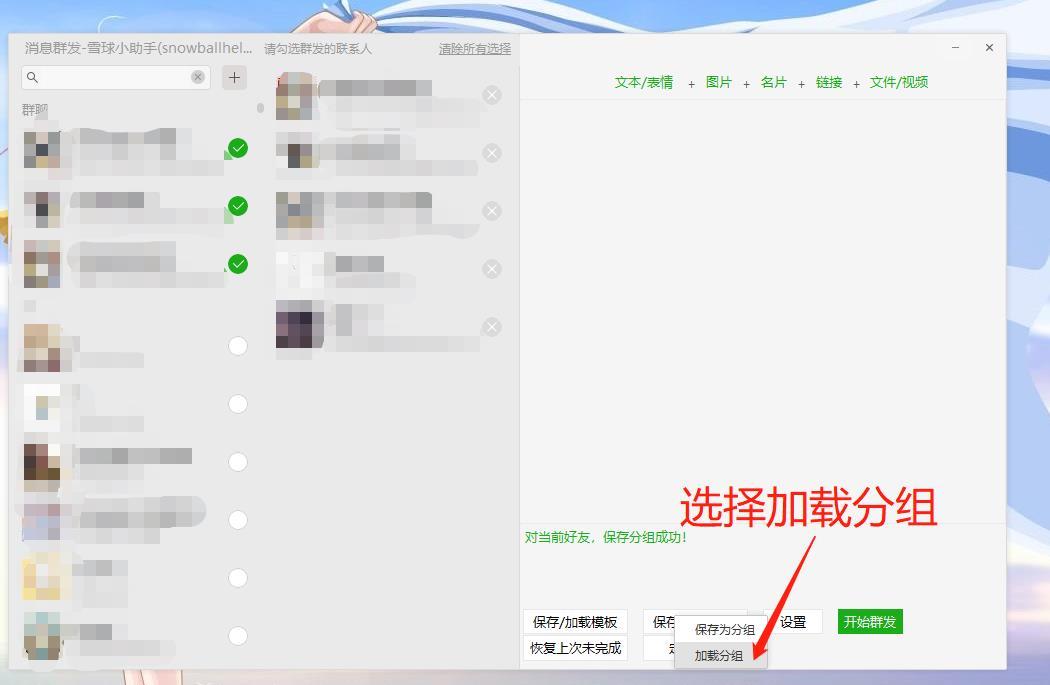Choose 保存为分组 from the popup menu
This screenshot has width=1050, height=685.
point(724,629)
